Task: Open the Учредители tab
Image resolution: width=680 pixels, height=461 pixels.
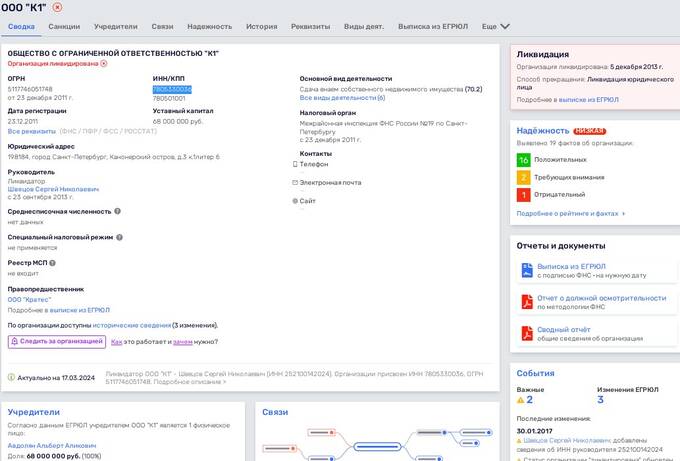Action: click(115, 26)
